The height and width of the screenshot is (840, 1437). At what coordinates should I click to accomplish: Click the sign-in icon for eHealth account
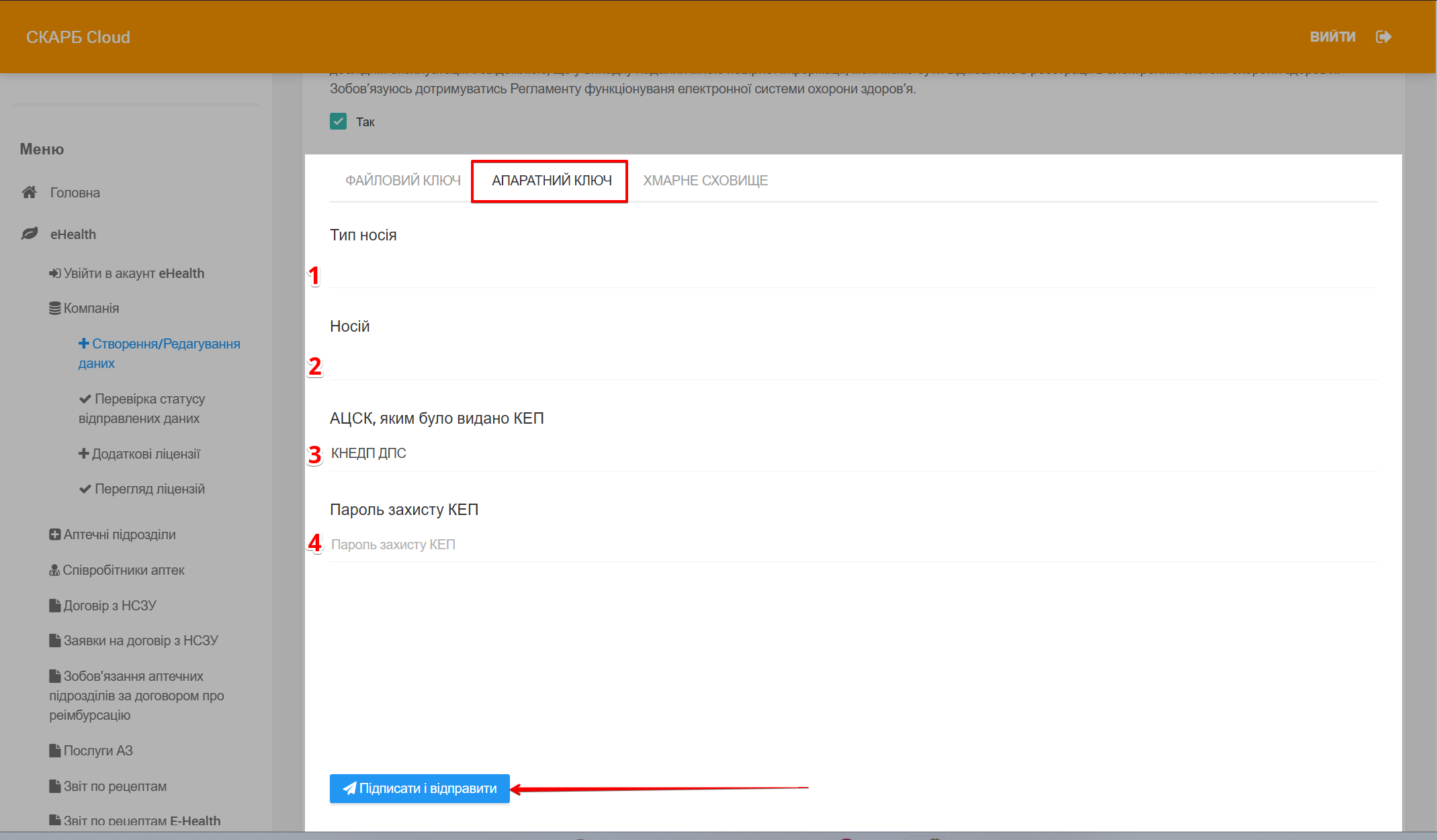point(54,273)
